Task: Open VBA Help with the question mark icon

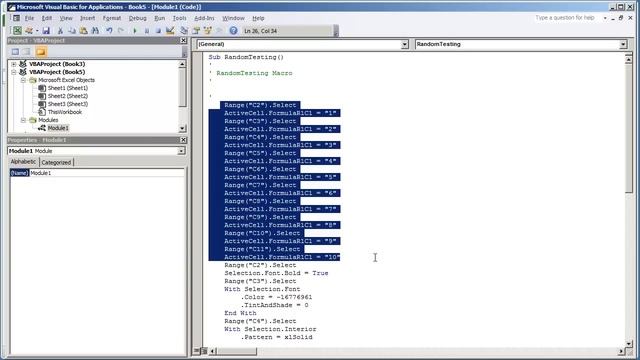Action: pos(233,31)
